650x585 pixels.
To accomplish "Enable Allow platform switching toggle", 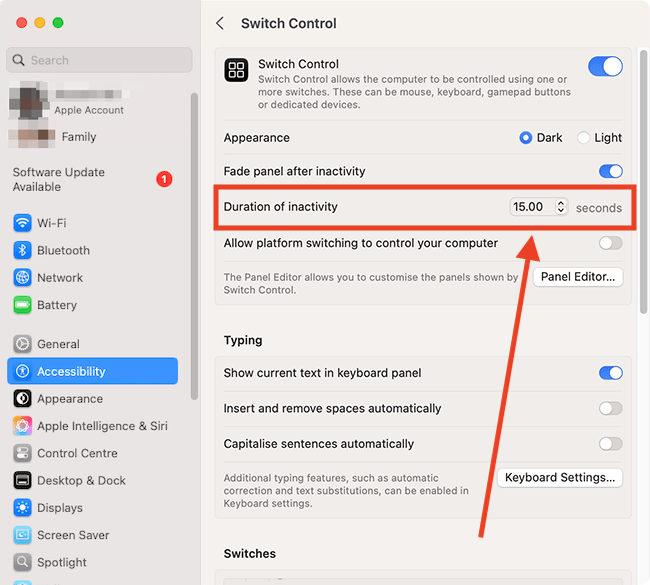I will coord(611,243).
